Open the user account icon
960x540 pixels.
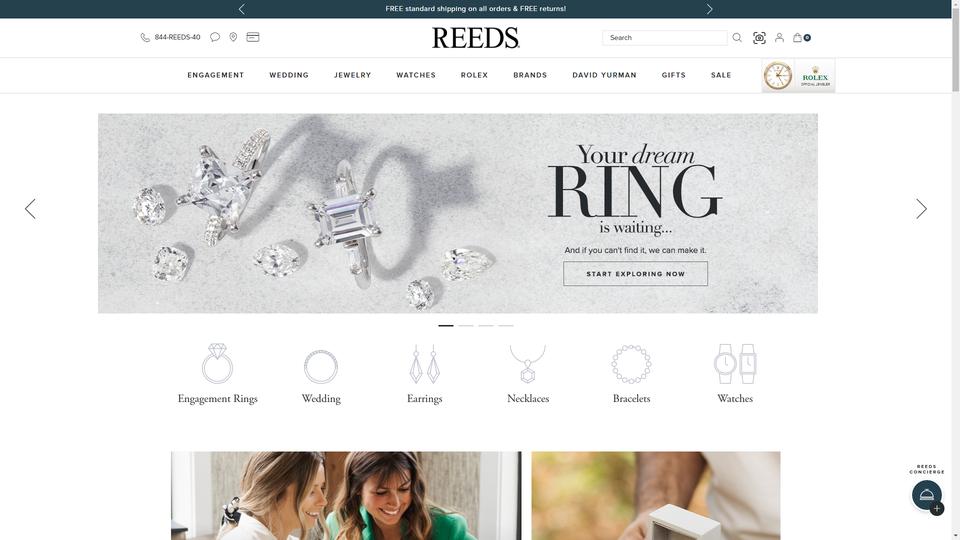[x=779, y=38]
